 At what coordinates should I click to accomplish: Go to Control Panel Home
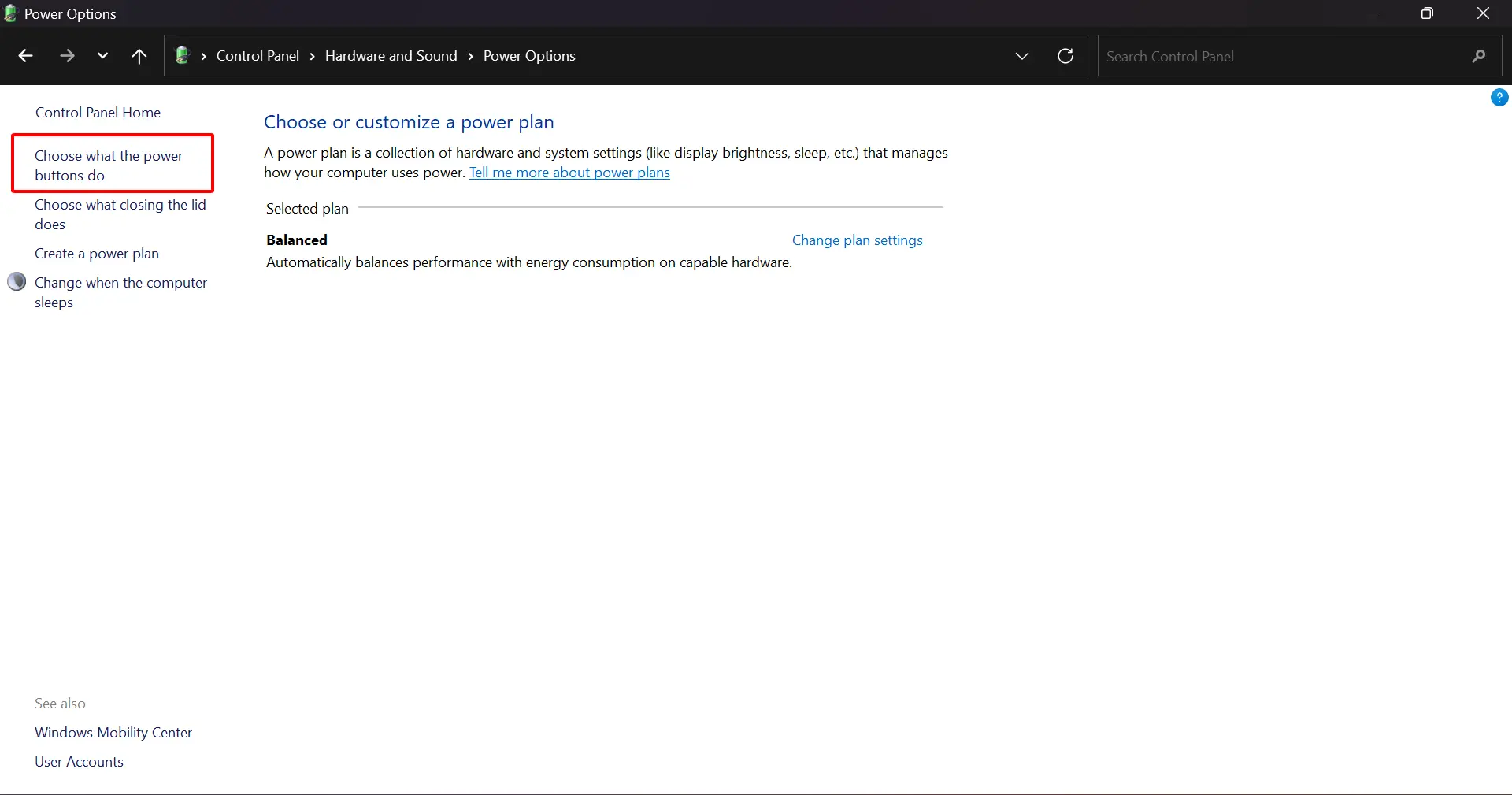pos(98,113)
